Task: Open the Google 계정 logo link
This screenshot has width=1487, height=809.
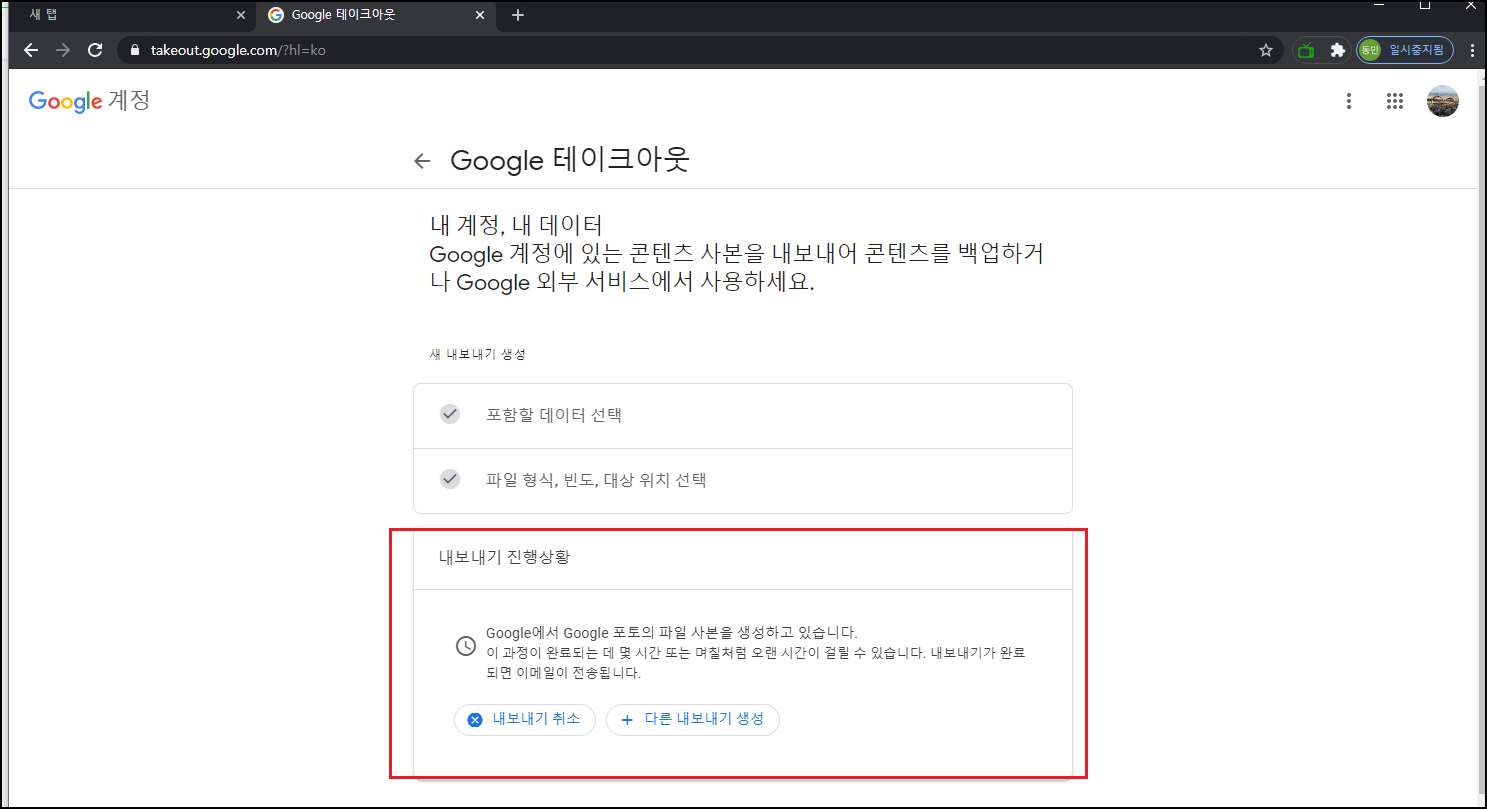Action: [89, 101]
